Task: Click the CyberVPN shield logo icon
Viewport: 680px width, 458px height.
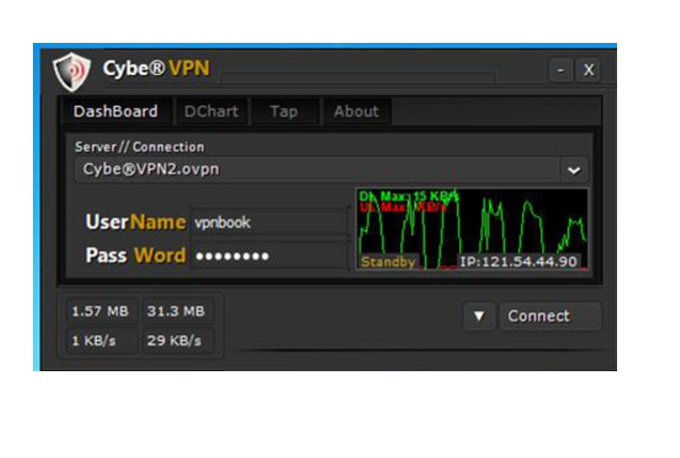Action: [72, 72]
